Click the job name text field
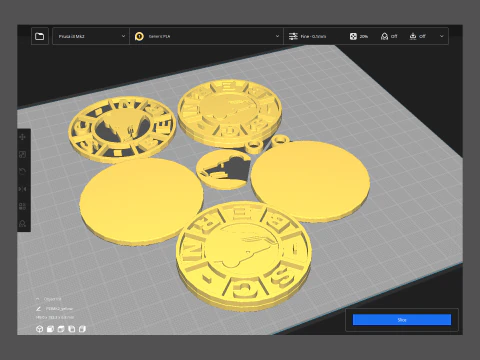 59,309
